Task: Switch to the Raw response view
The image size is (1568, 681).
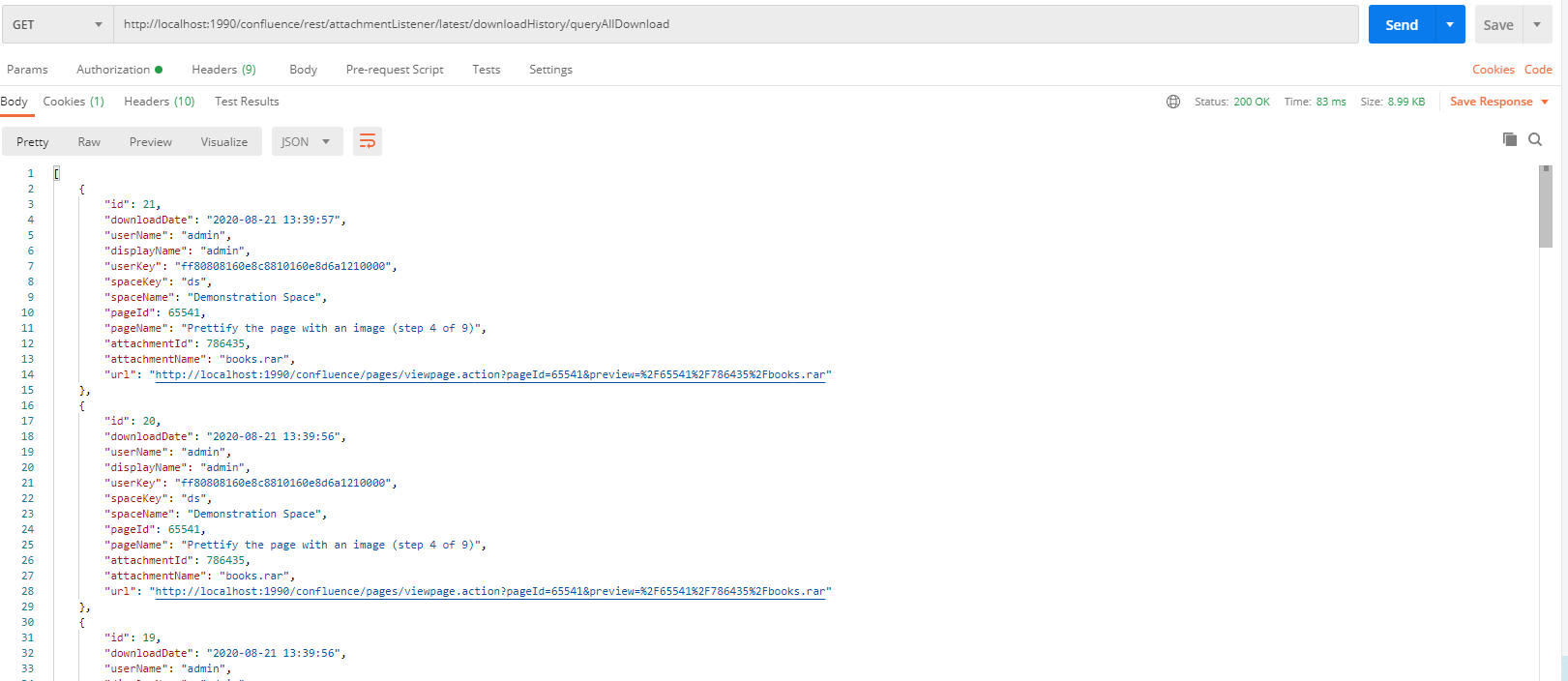Action: [x=89, y=142]
